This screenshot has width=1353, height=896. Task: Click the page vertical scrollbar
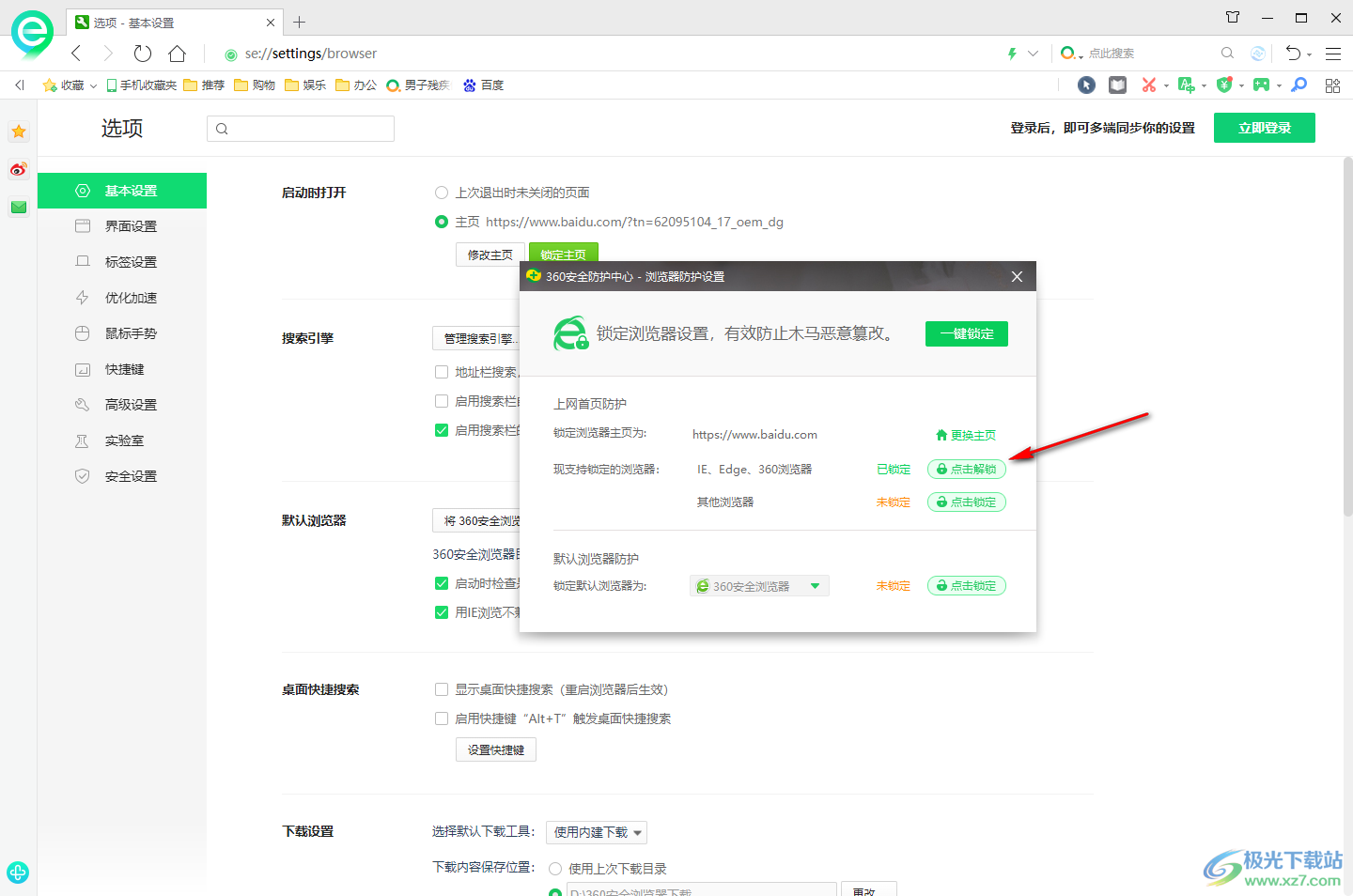click(1347, 336)
